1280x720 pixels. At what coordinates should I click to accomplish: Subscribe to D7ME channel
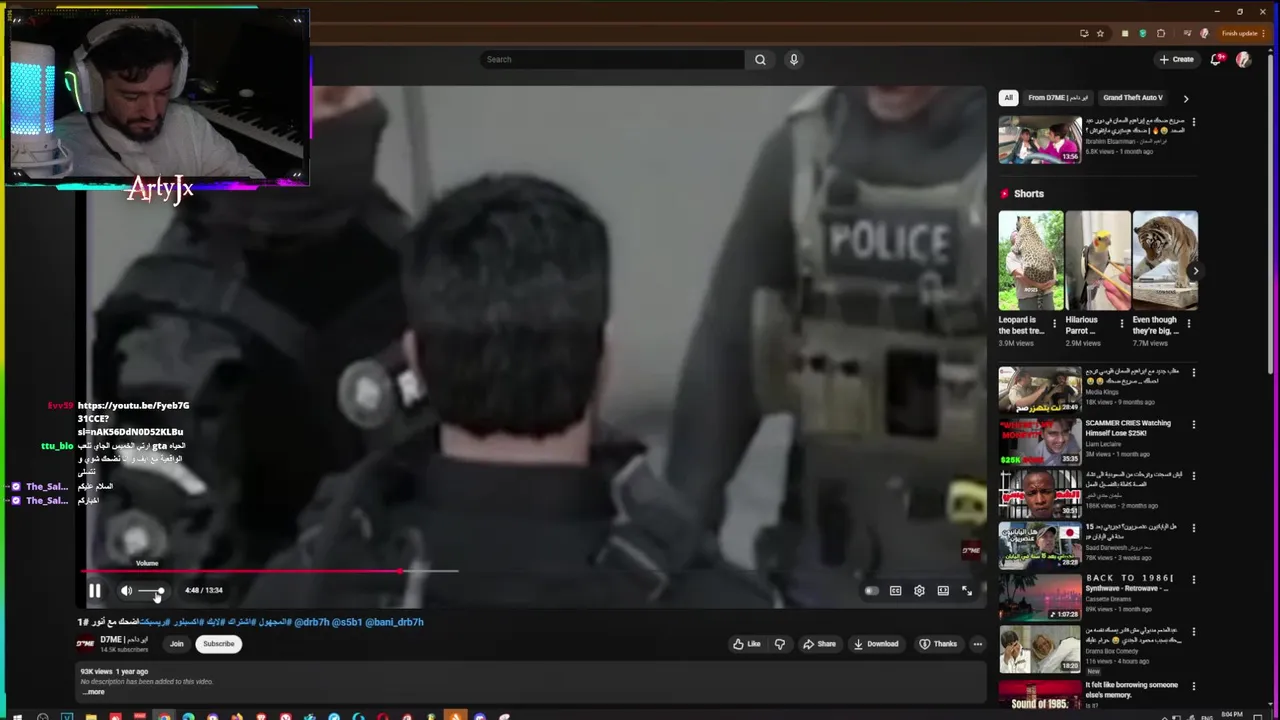coord(219,644)
